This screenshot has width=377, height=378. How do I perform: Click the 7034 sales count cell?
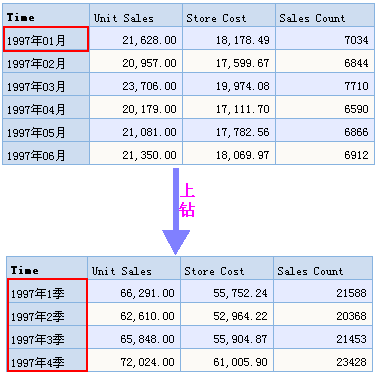(325, 39)
